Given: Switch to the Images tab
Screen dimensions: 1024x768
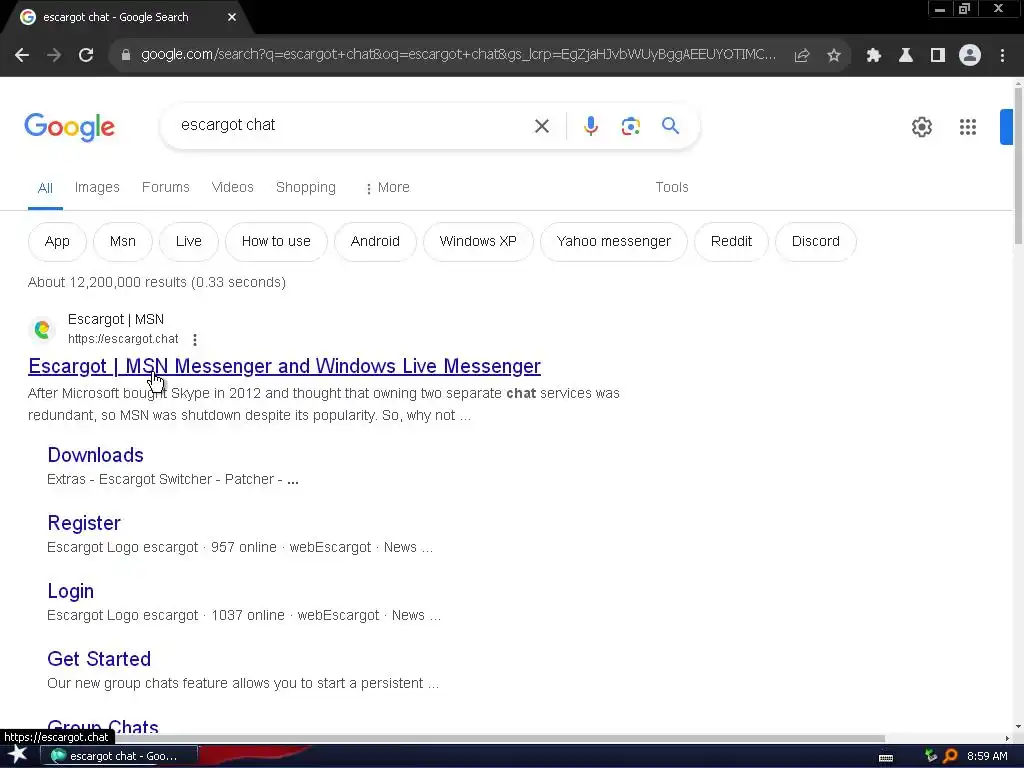Looking at the screenshot, I should coord(97,187).
